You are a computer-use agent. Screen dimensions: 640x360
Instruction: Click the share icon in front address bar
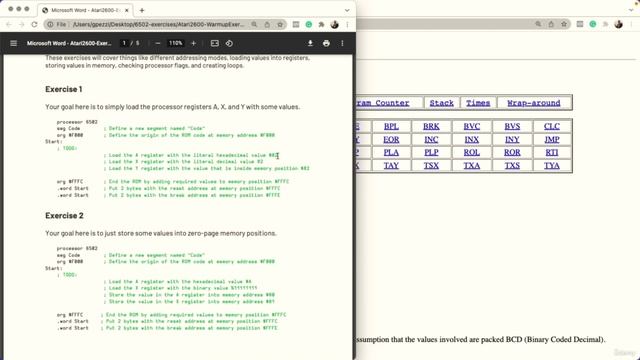267,24
